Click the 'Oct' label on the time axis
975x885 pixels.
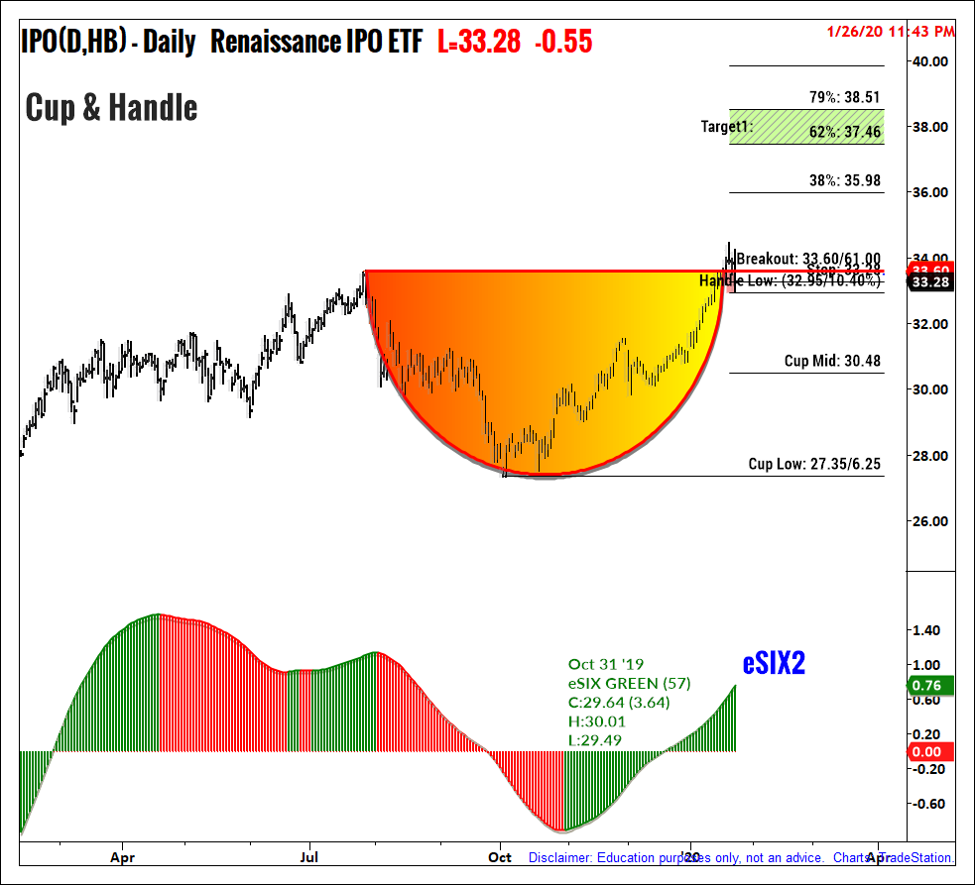500,858
